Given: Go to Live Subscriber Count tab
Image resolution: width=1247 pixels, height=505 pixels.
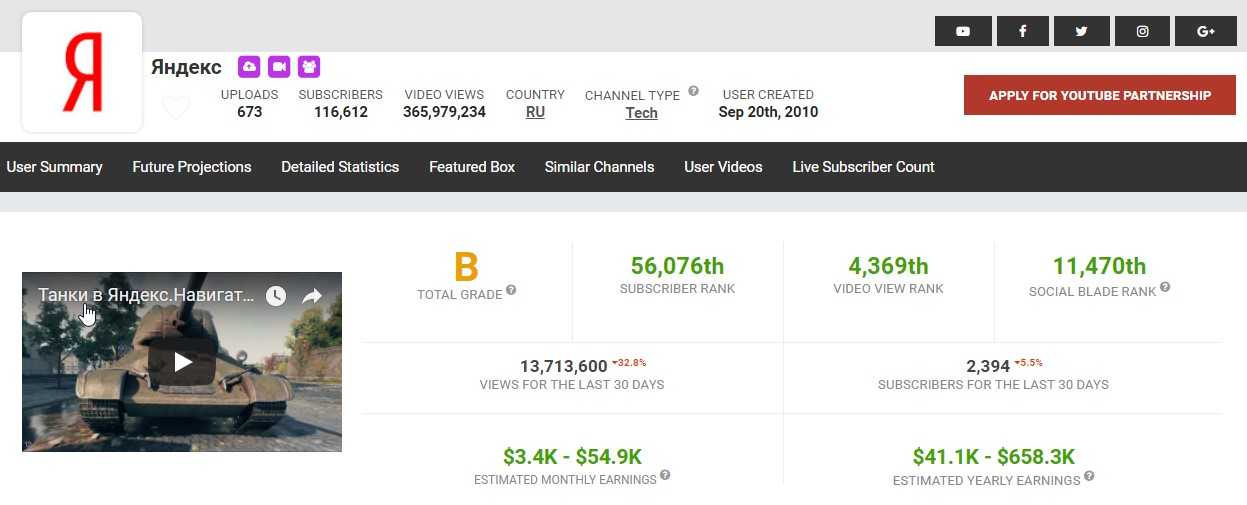Looking at the screenshot, I should click(x=863, y=167).
